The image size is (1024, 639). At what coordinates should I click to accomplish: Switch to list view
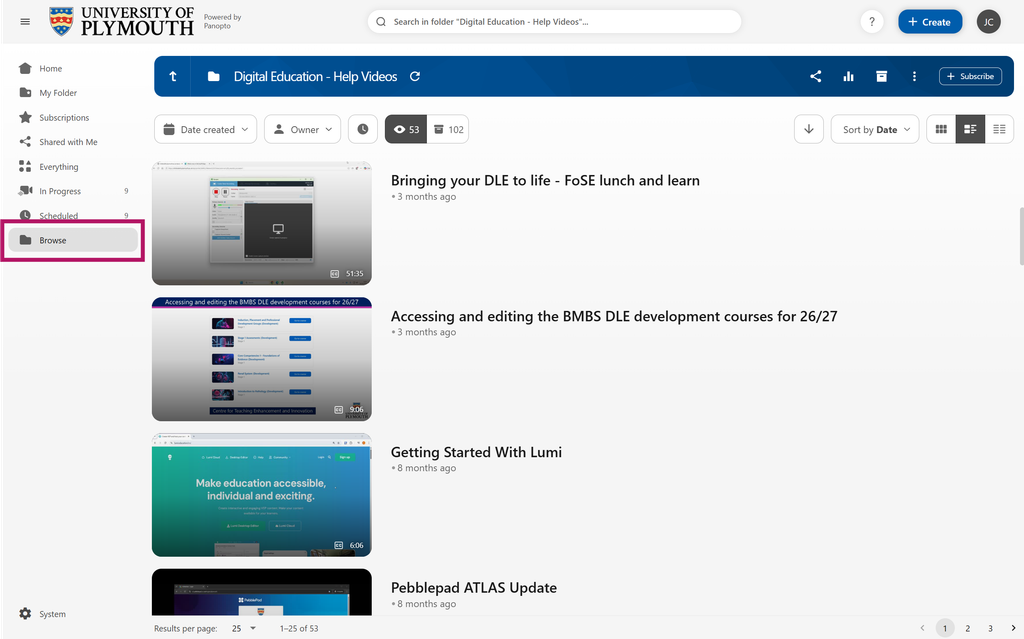[999, 129]
